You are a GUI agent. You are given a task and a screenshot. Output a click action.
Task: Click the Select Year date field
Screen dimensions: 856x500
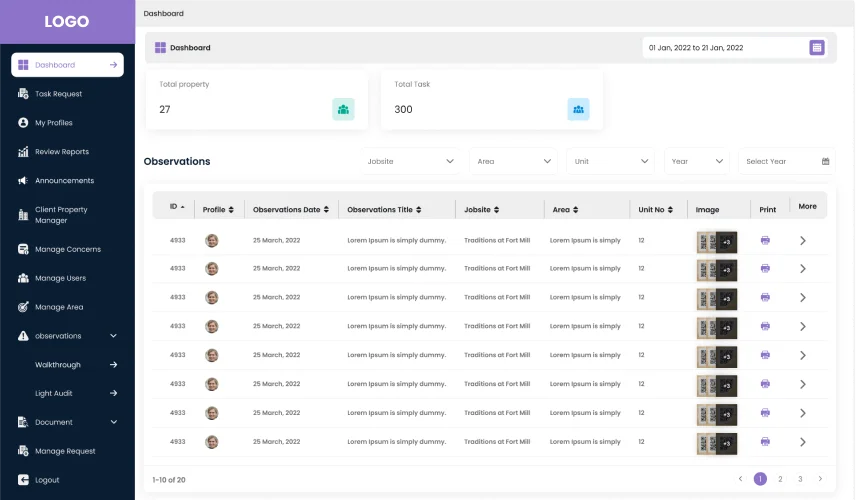[787, 161]
